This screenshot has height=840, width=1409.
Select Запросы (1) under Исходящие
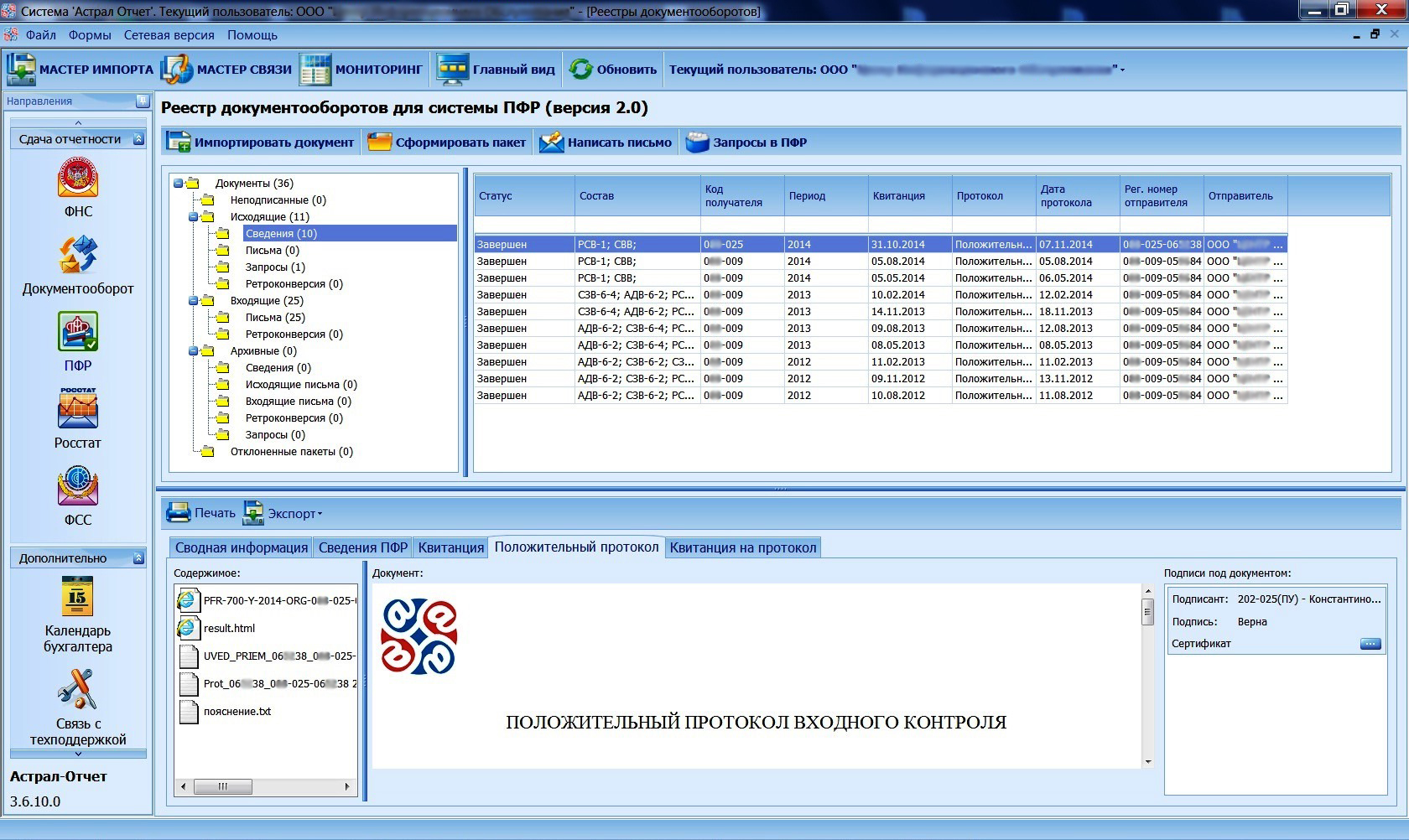[x=275, y=267]
